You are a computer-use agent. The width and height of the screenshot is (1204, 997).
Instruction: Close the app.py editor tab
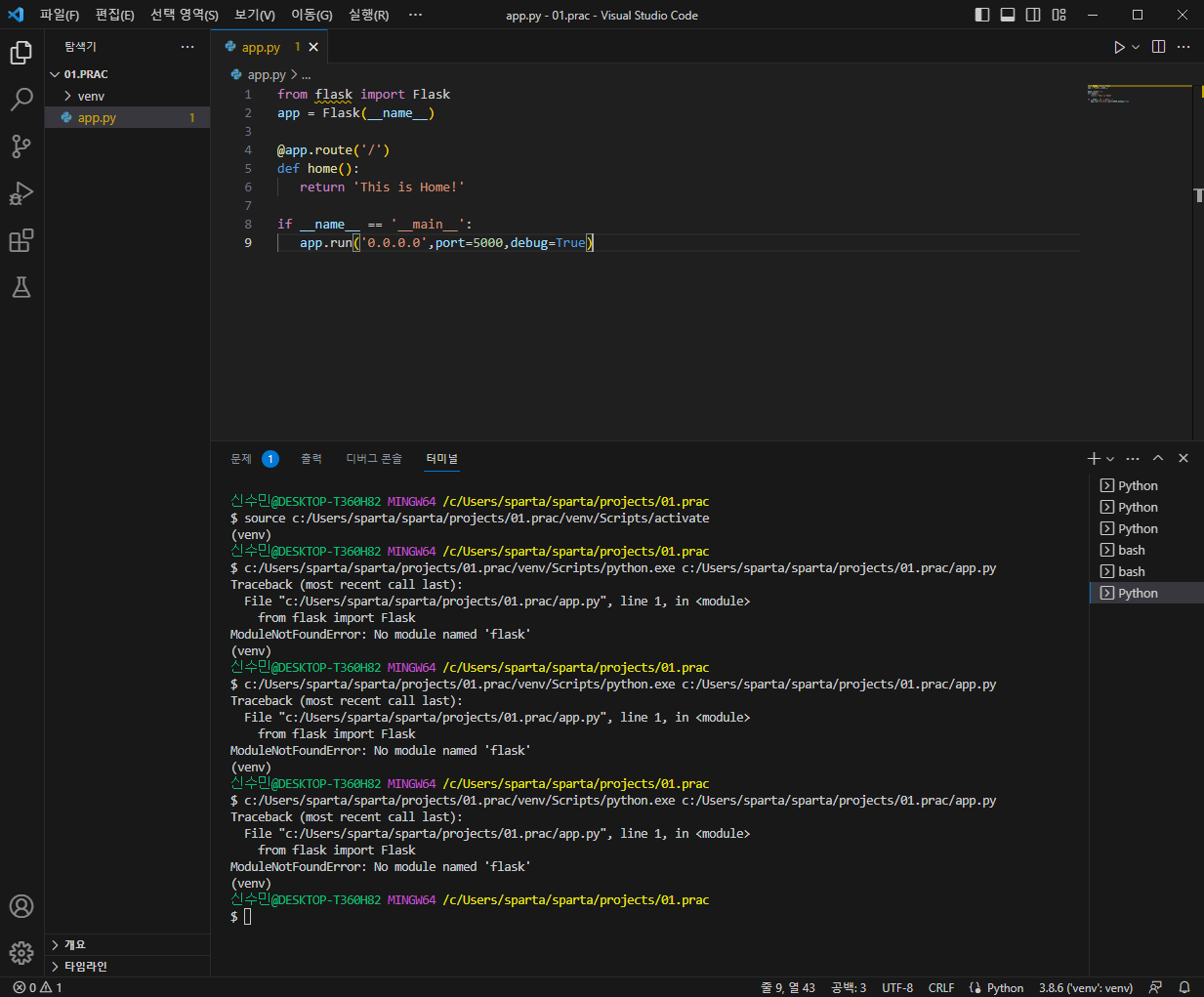(313, 47)
